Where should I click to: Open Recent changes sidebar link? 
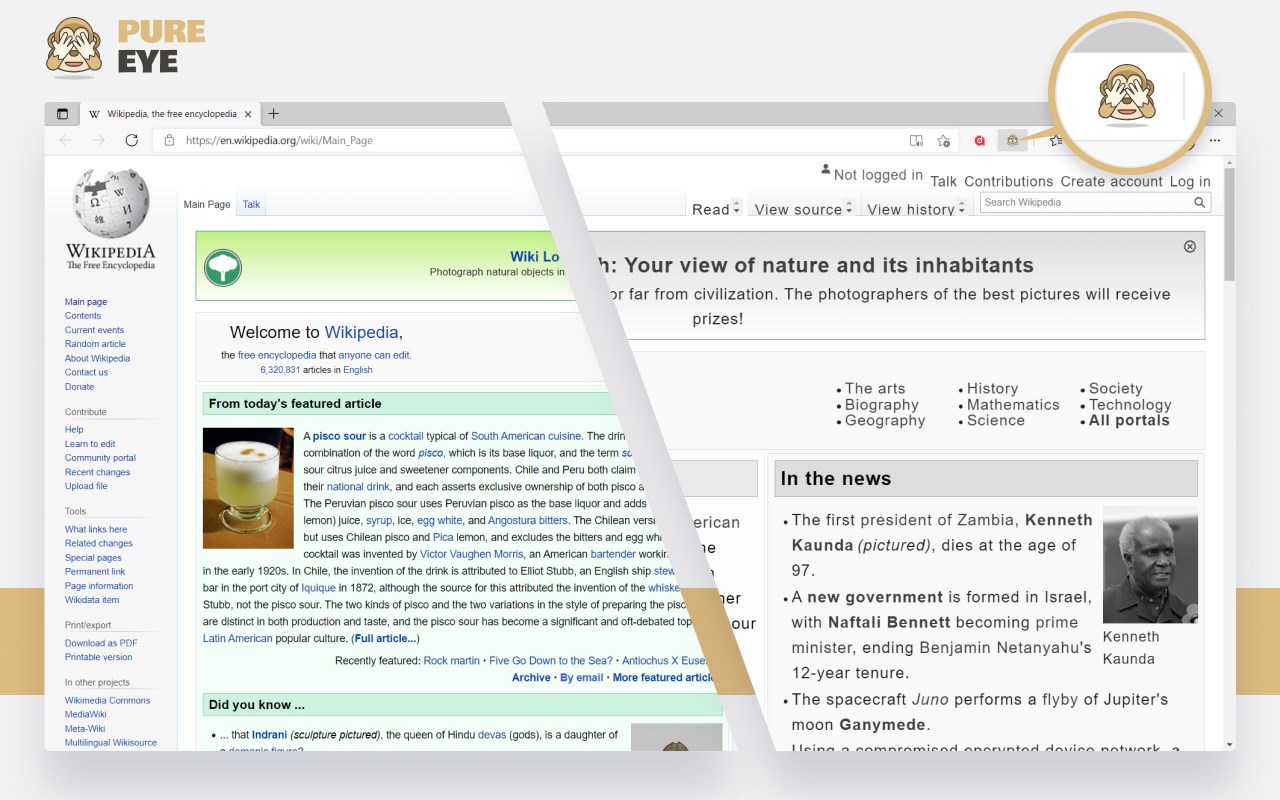97,472
